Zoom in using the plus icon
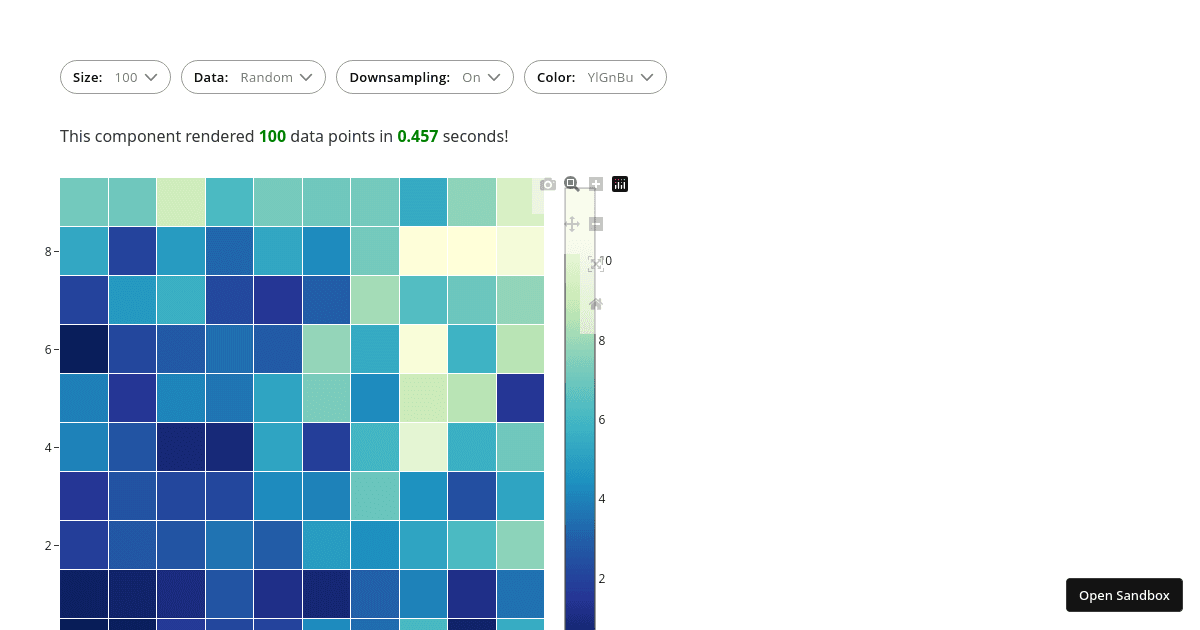This screenshot has height=630, width=1200. click(x=595, y=184)
